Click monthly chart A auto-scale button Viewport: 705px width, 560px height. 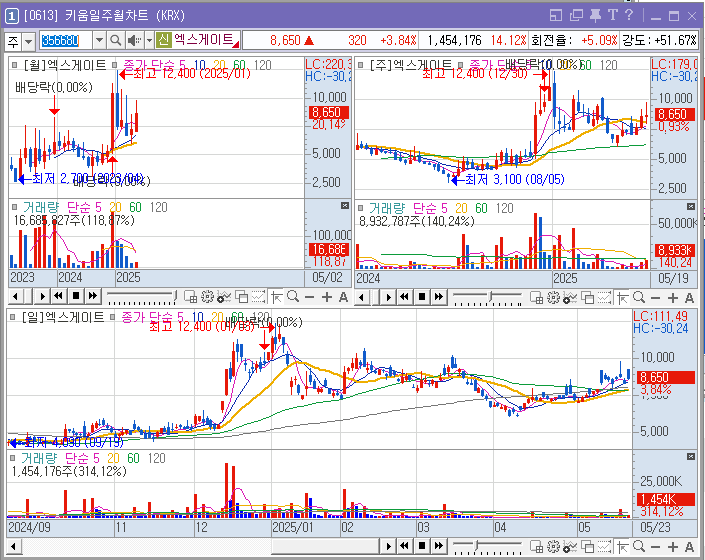(x=343, y=297)
